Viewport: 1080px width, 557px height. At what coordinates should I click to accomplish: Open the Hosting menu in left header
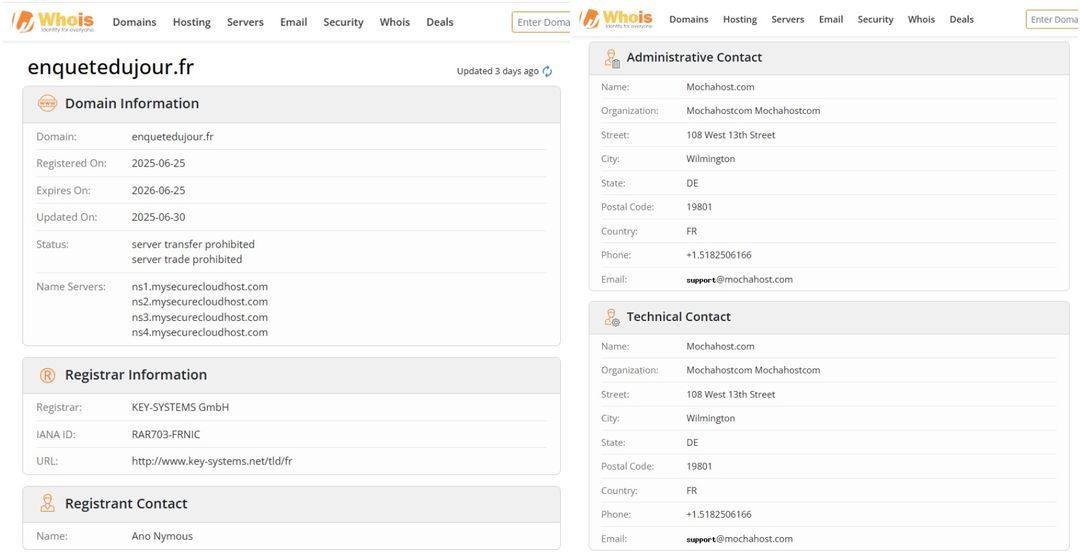pos(191,22)
